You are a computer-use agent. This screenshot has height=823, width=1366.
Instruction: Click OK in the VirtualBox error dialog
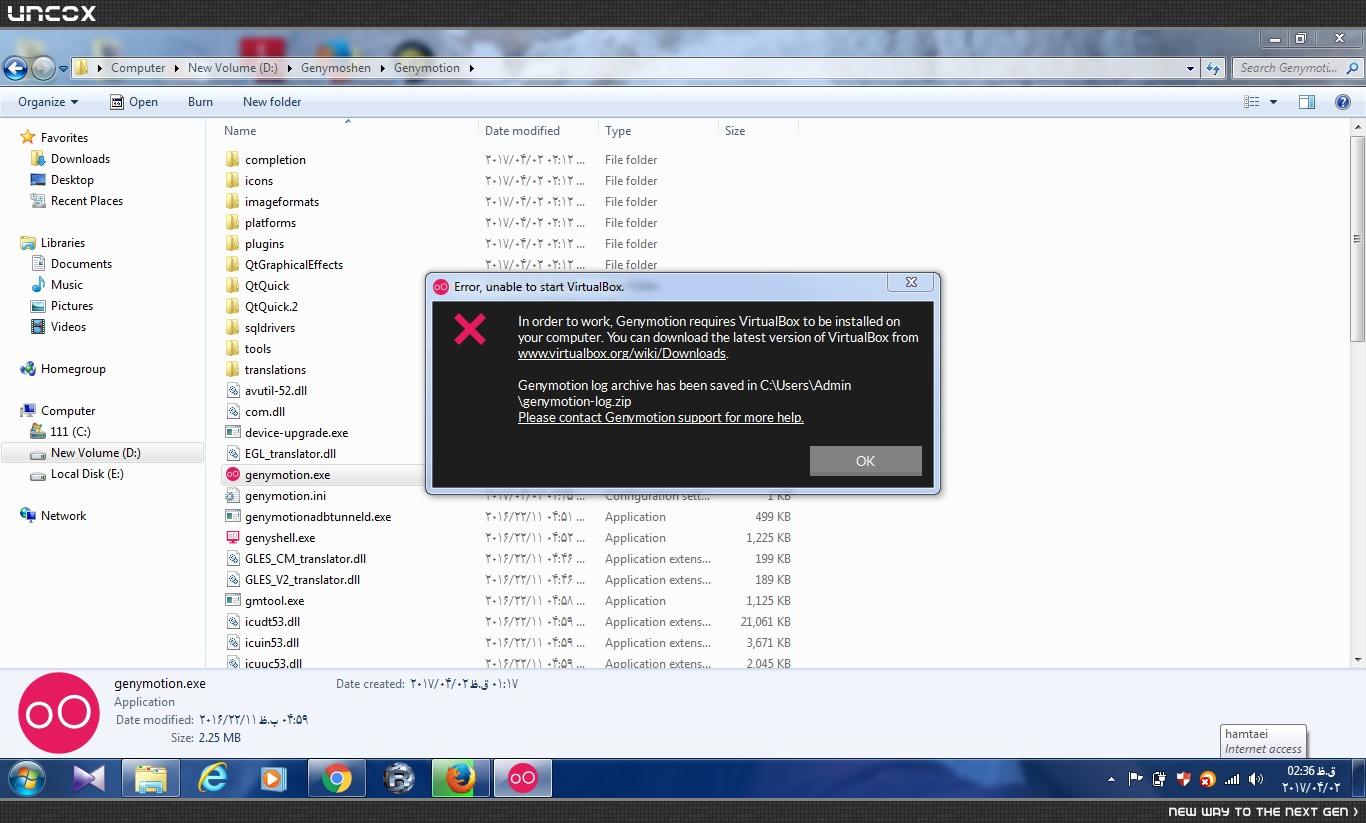coord(865,461)
